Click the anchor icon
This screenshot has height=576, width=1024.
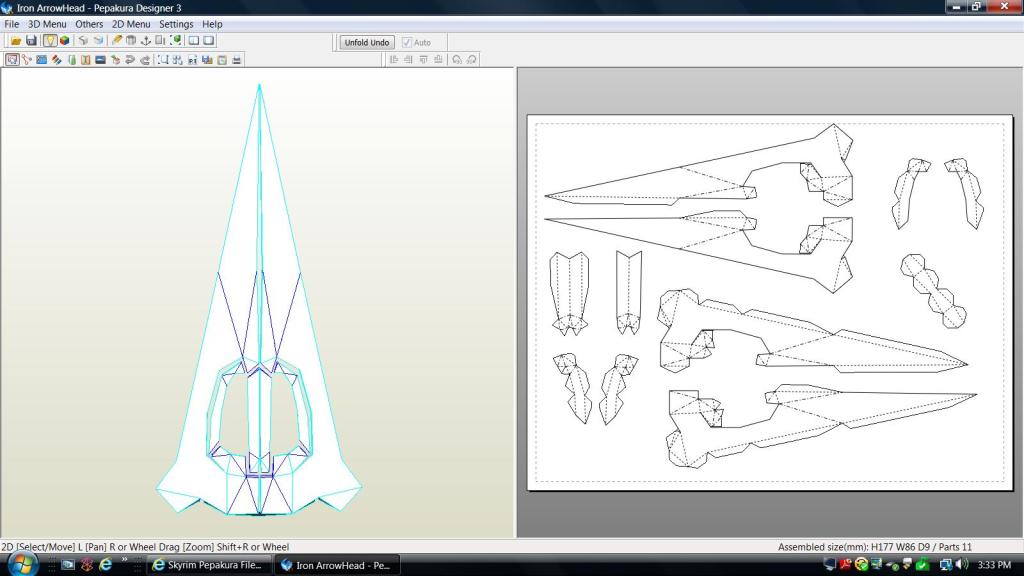coord(146,40)
